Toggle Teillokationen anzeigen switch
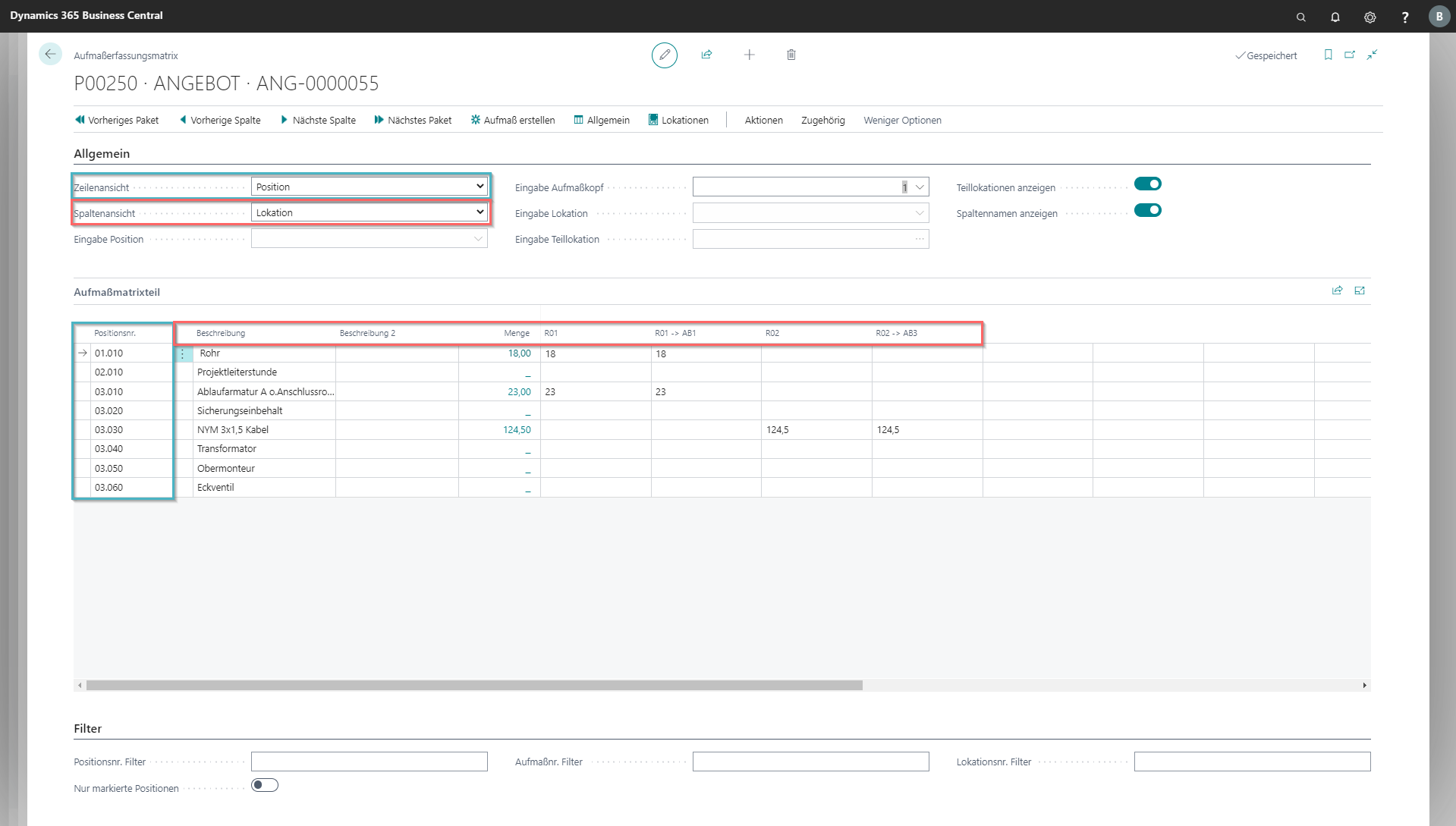This screenshot has width=1456, height=826. (1147, 184)
